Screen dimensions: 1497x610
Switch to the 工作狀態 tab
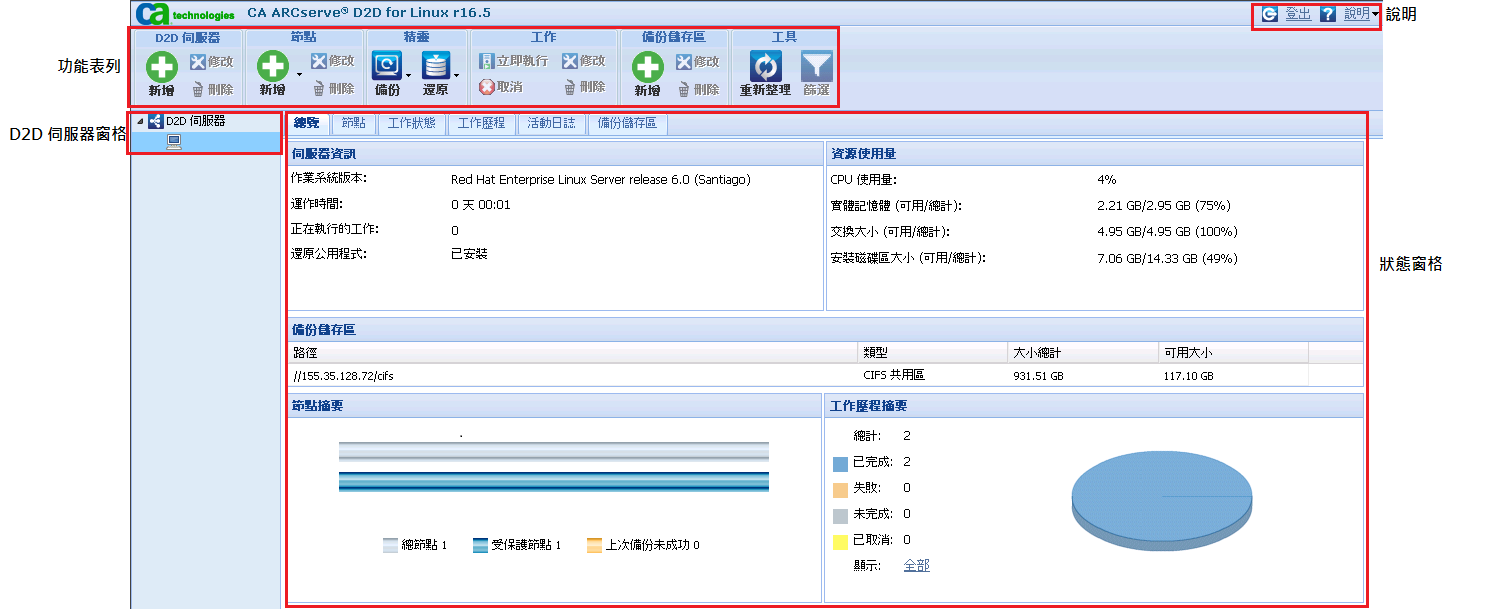(411, 123)
